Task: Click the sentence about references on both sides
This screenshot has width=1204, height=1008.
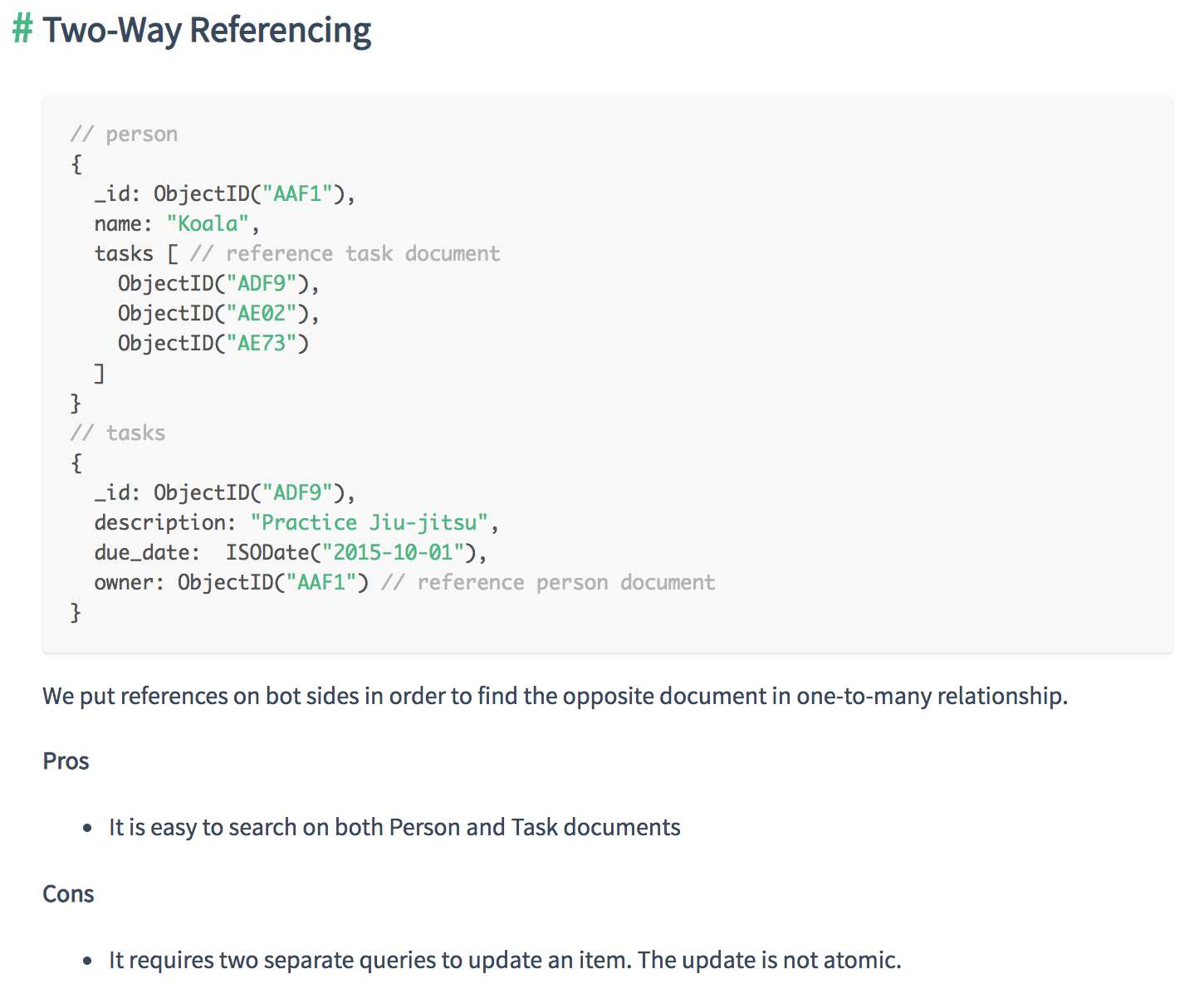Action: point(555,696)
